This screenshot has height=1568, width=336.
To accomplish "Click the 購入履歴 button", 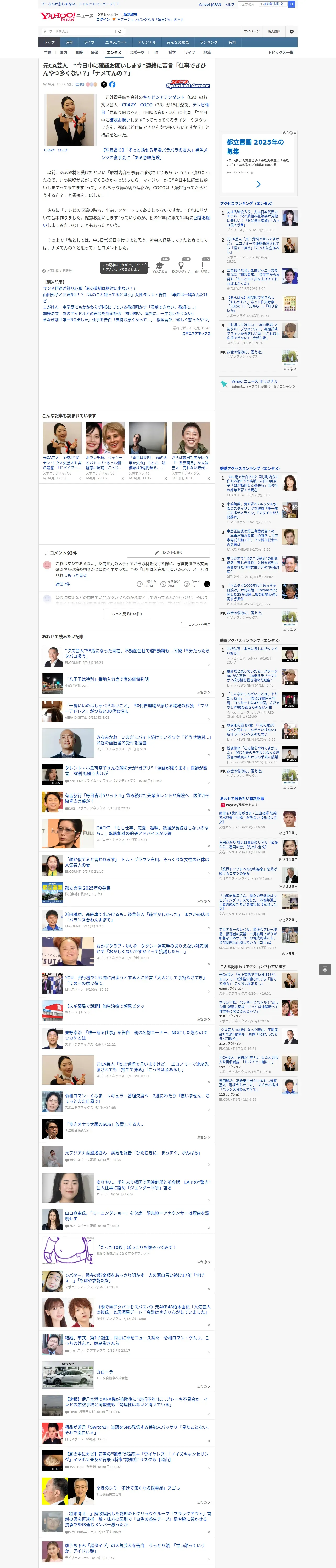I will (x=274, y=32).
